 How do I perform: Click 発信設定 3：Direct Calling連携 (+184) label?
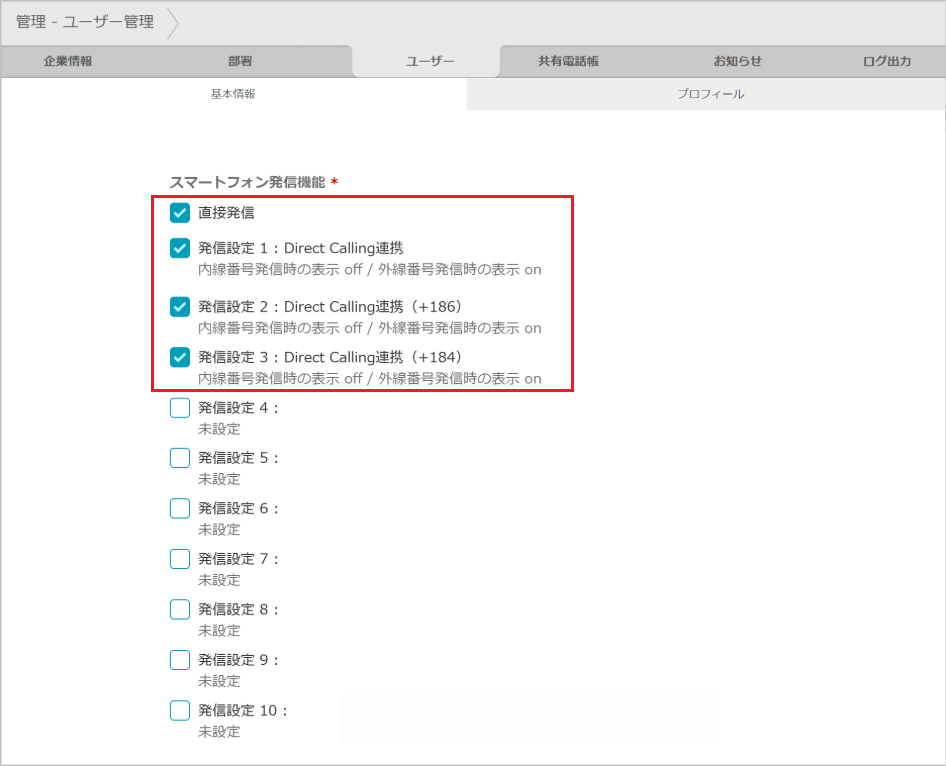(331, 357)
